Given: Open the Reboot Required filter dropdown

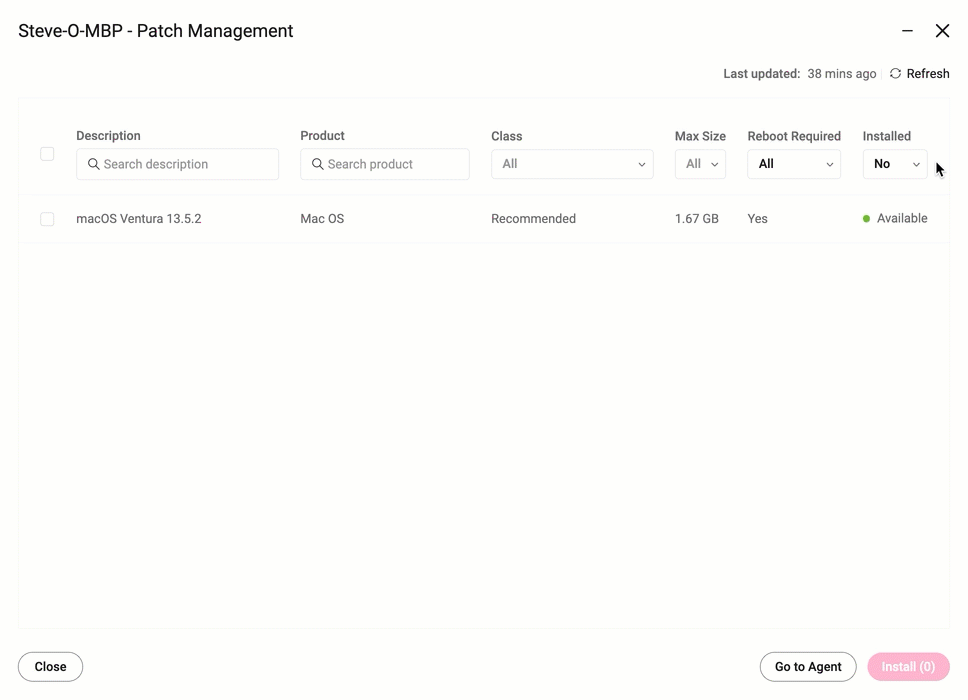Looking at the screenshot, I should 794,164.
